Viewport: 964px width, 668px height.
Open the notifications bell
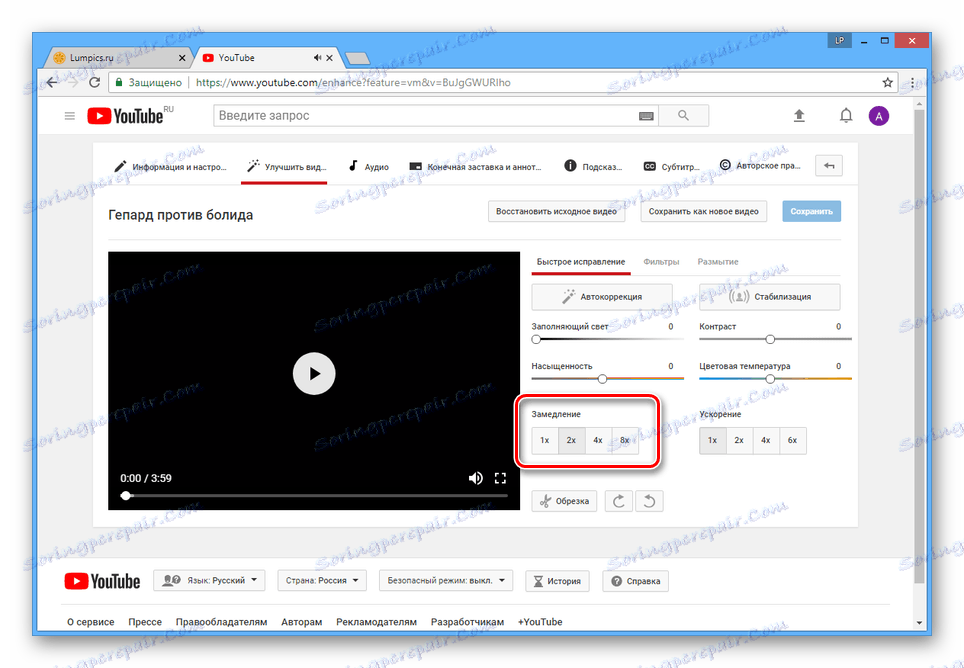[x=845, y=115]
